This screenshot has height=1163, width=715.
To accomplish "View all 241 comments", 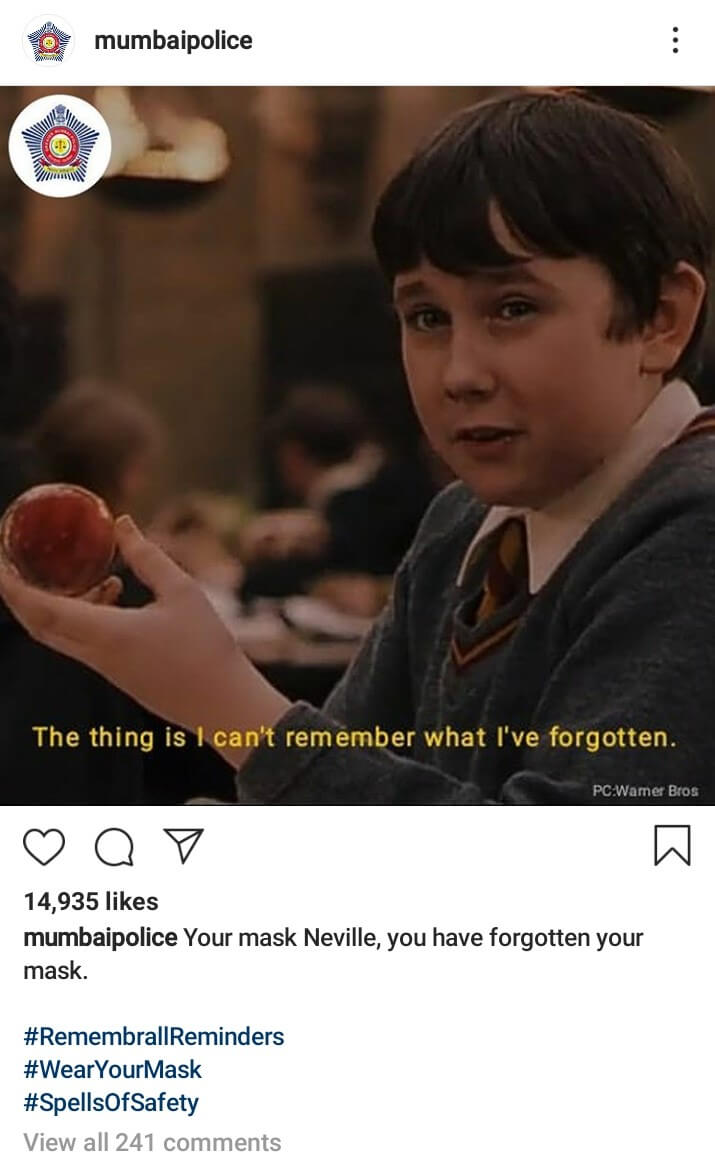I will [152, 1142].
